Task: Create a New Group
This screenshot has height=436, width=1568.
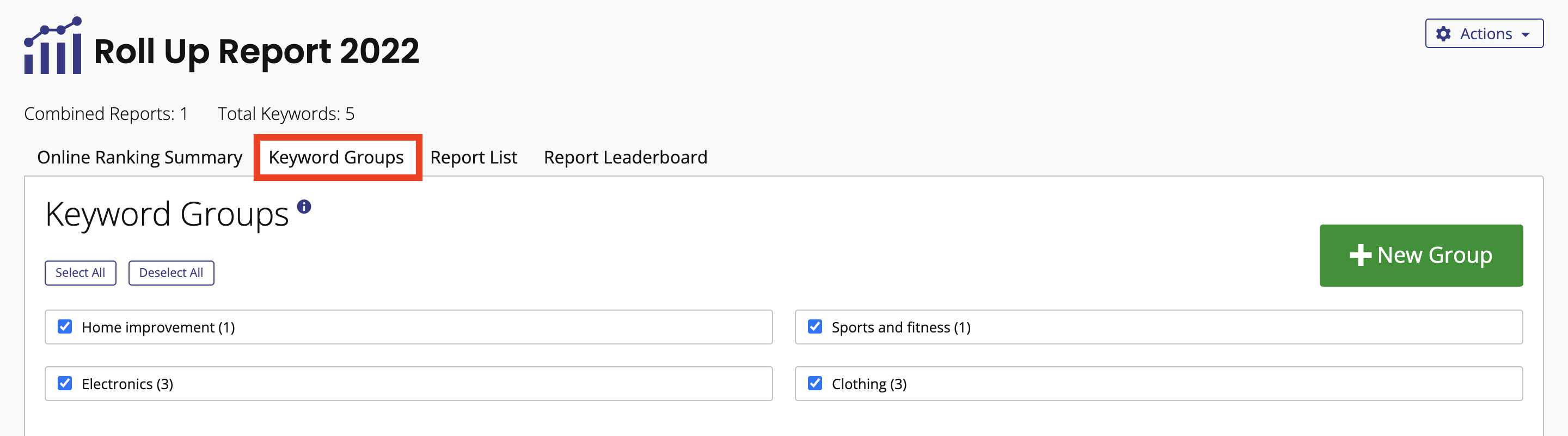Action: tap(1420, 255)
